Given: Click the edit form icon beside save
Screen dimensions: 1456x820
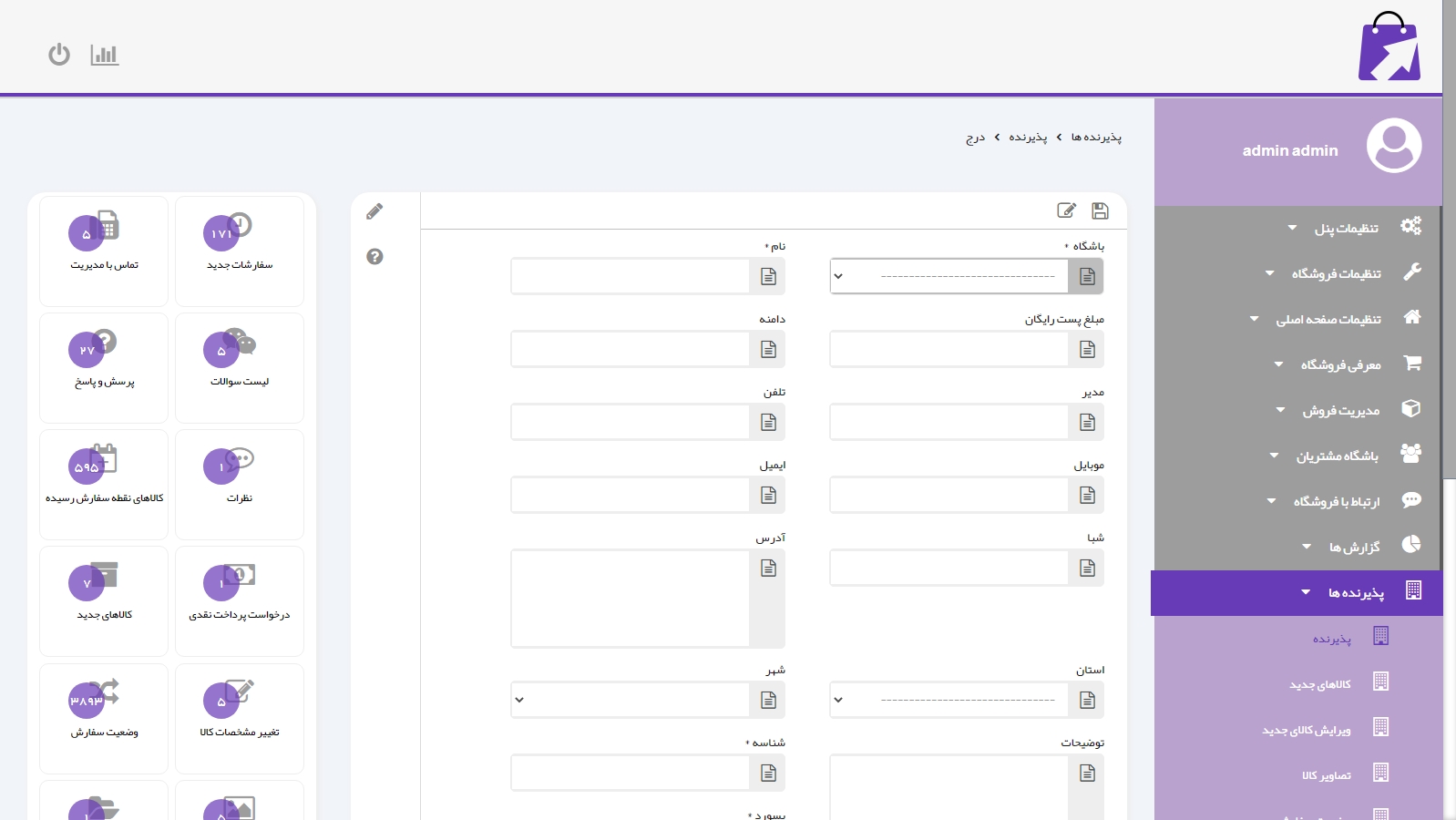Looking at the screenshot, I should point(1066,211).
